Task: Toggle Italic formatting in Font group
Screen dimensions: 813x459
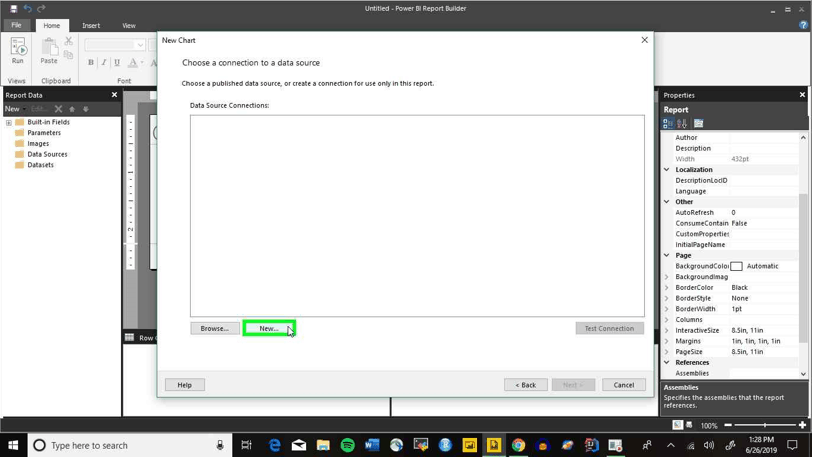Action: coord(104,62)
